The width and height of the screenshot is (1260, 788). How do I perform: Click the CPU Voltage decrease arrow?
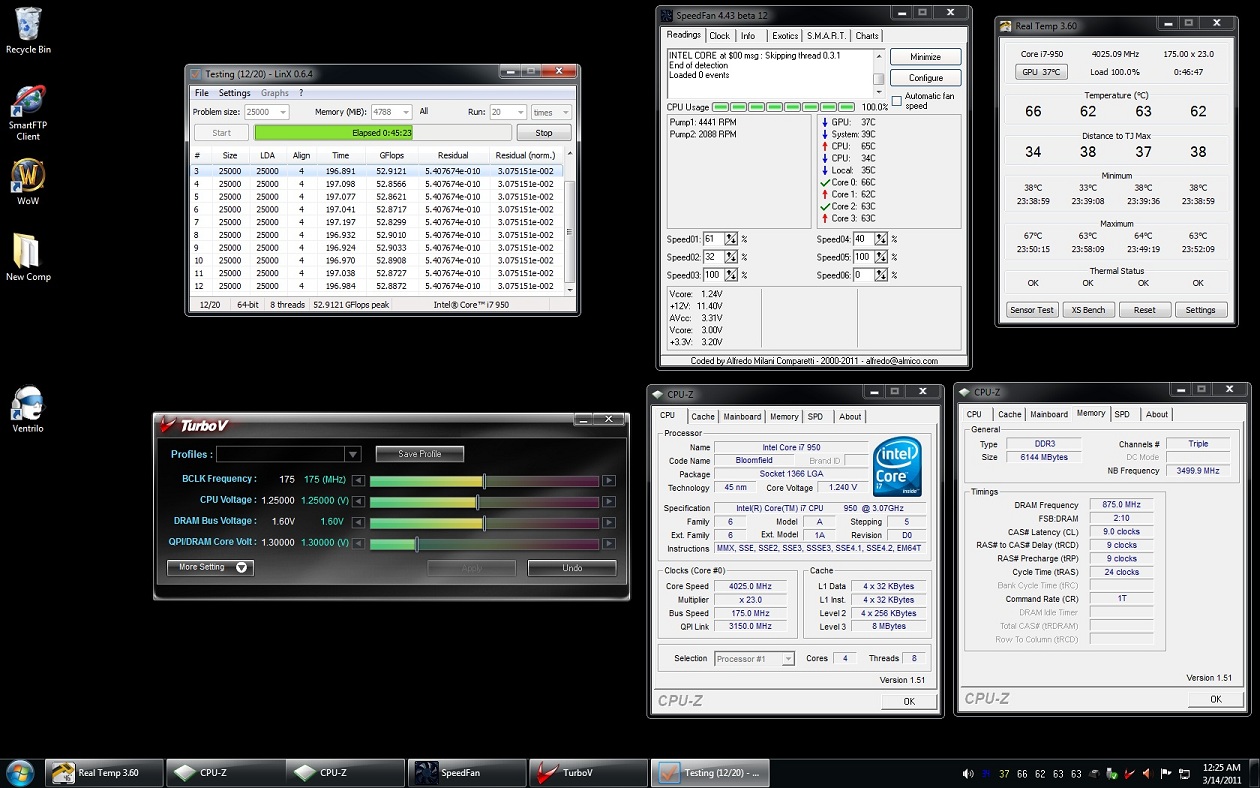pyautogui.click(x=359, y=501)
